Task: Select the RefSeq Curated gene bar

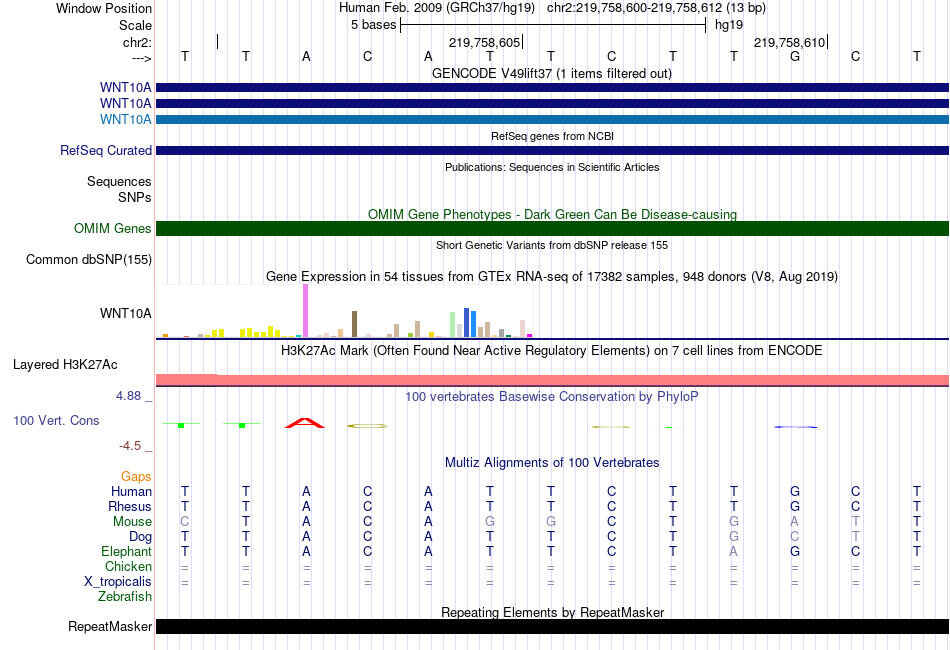Action: [x=552, y=150]
